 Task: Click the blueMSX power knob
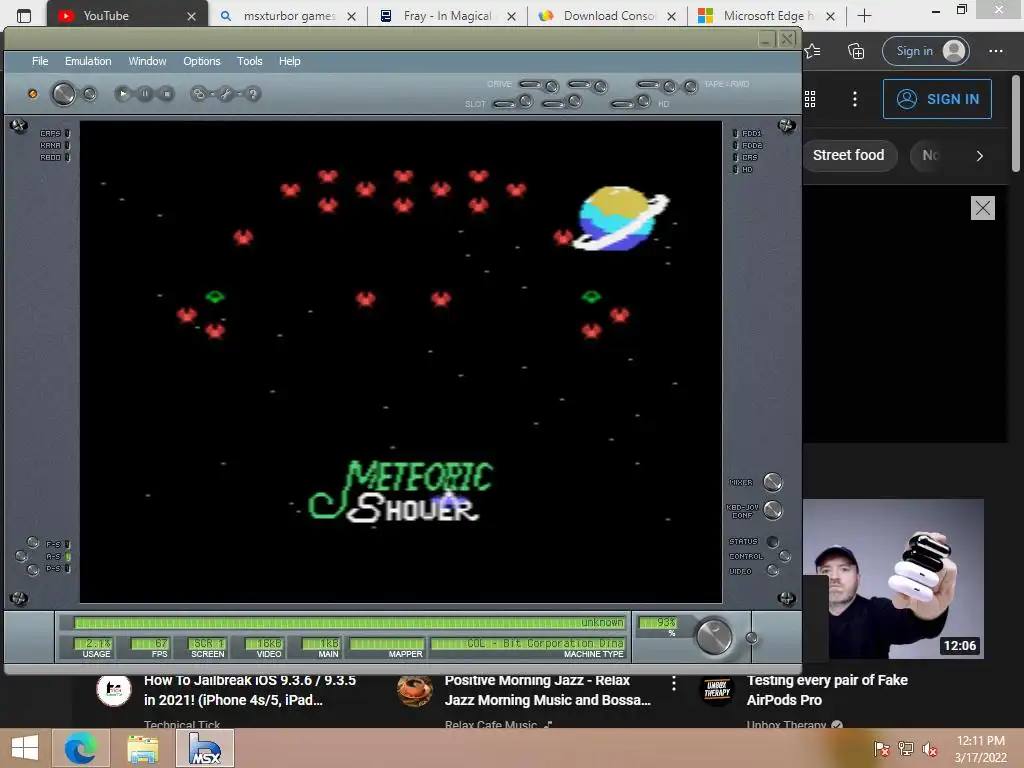click(63, 94)
